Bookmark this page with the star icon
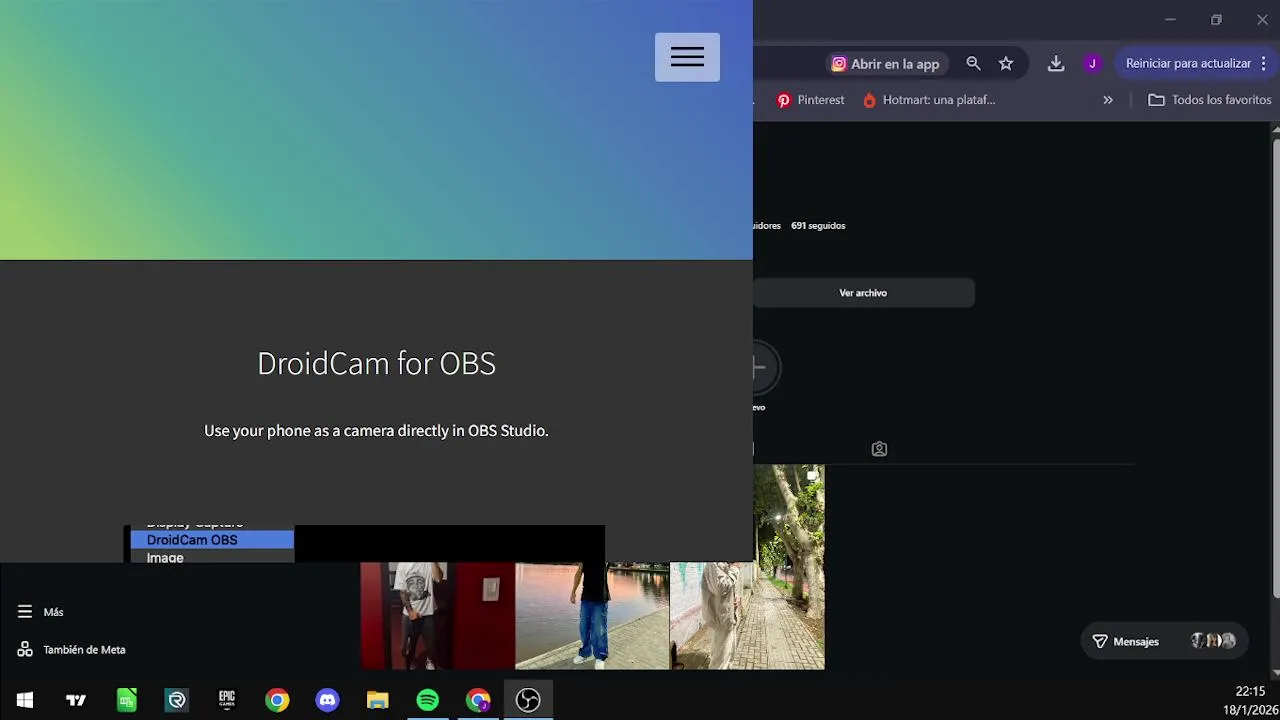The height and width of the screenshot is (720, 1280). coord(1006,63)
